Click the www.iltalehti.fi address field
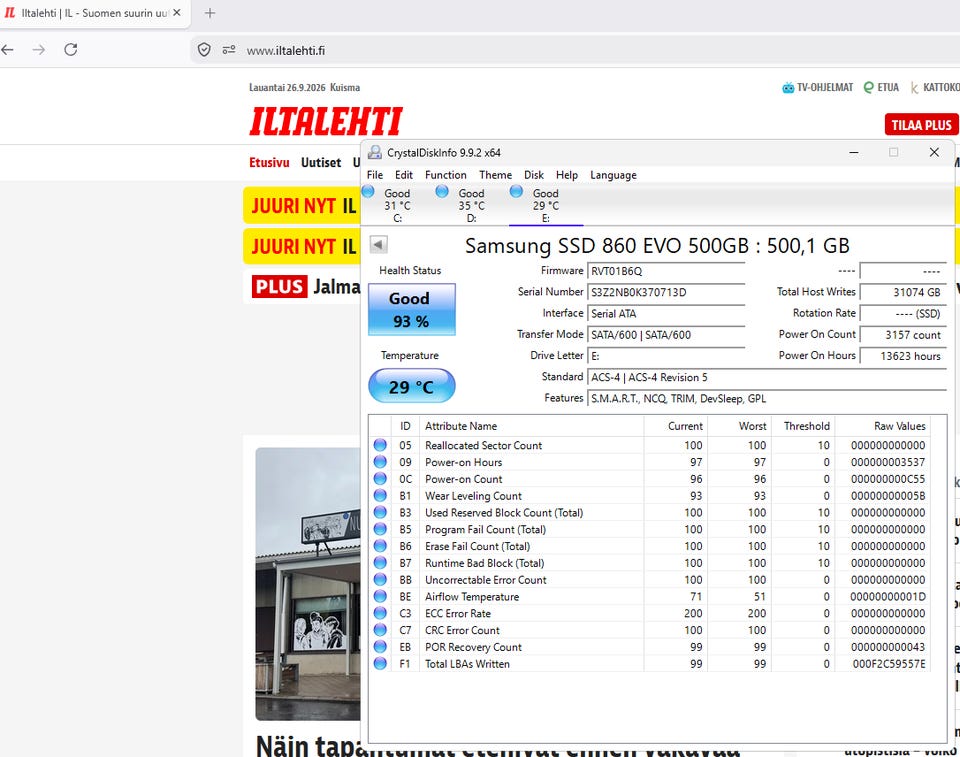 tap(286, 50)
